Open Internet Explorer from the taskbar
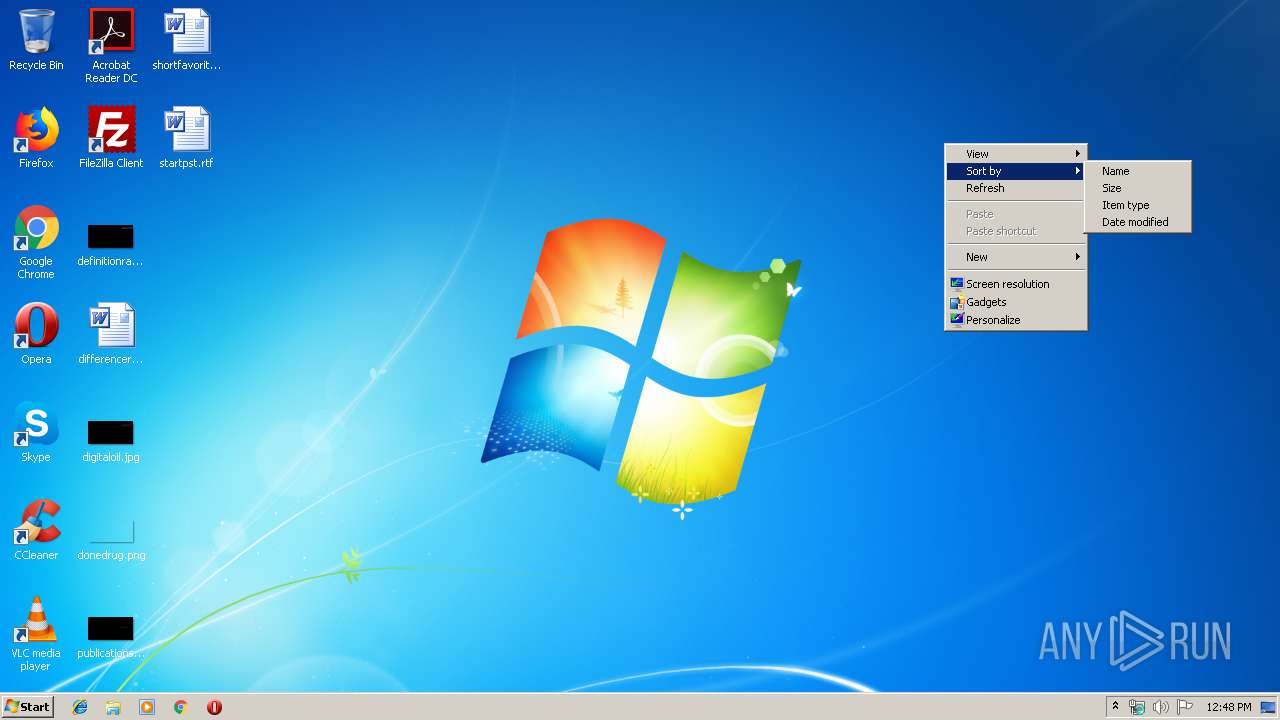This screenshot has height=720, width=1280. (x=80, y=707)
